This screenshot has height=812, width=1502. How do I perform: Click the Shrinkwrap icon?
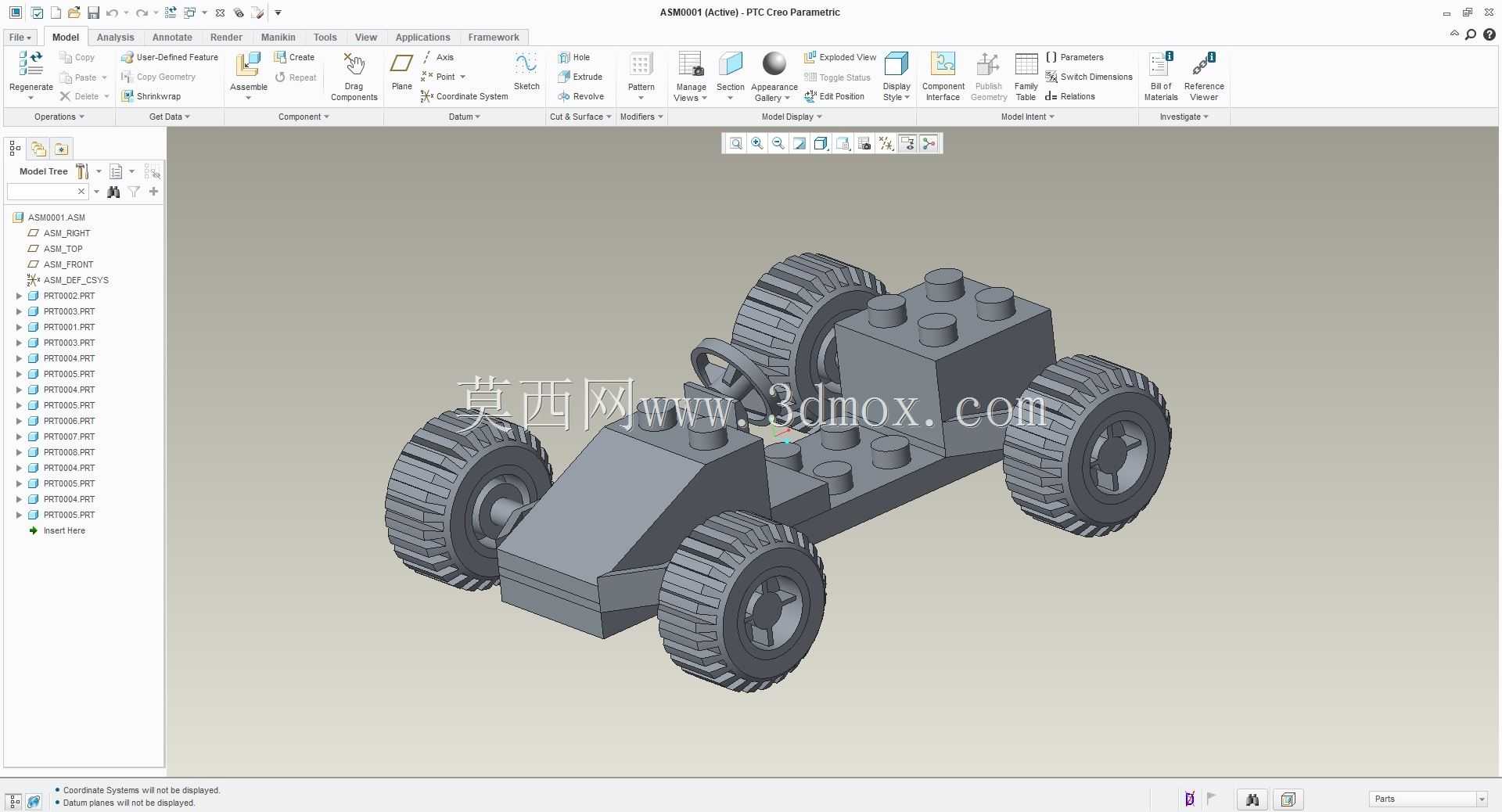click(x=128, y=96)
